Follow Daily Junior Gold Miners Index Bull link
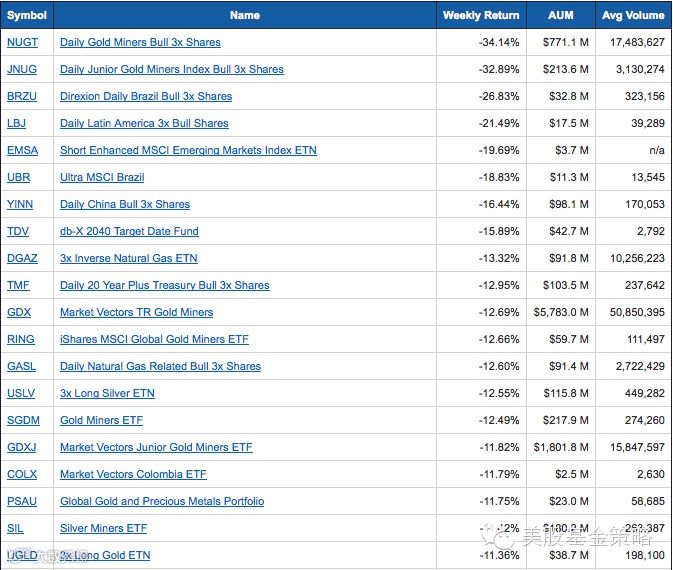The height and width of the screenshot is (570, 673). (172, 69)
